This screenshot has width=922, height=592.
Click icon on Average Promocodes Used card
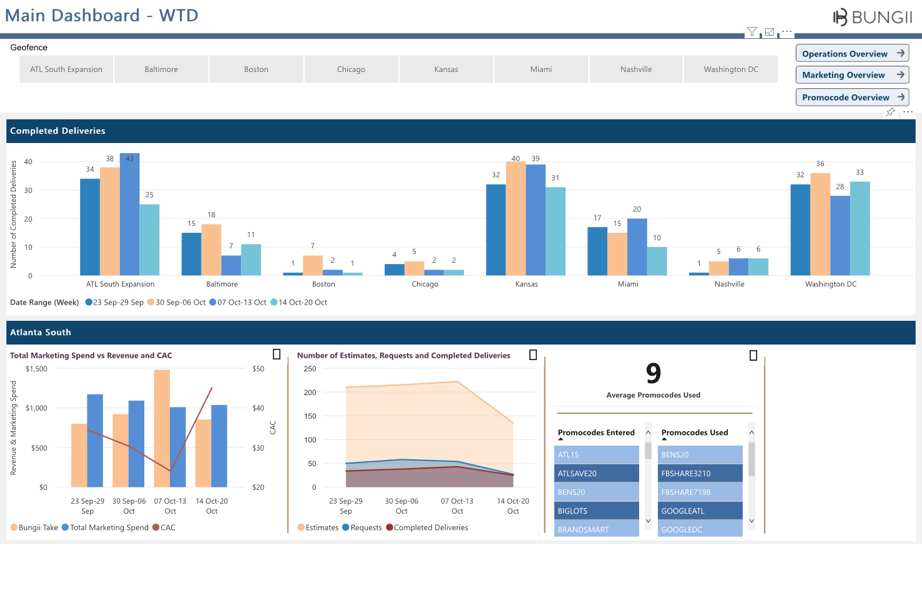tap(753, 355)
